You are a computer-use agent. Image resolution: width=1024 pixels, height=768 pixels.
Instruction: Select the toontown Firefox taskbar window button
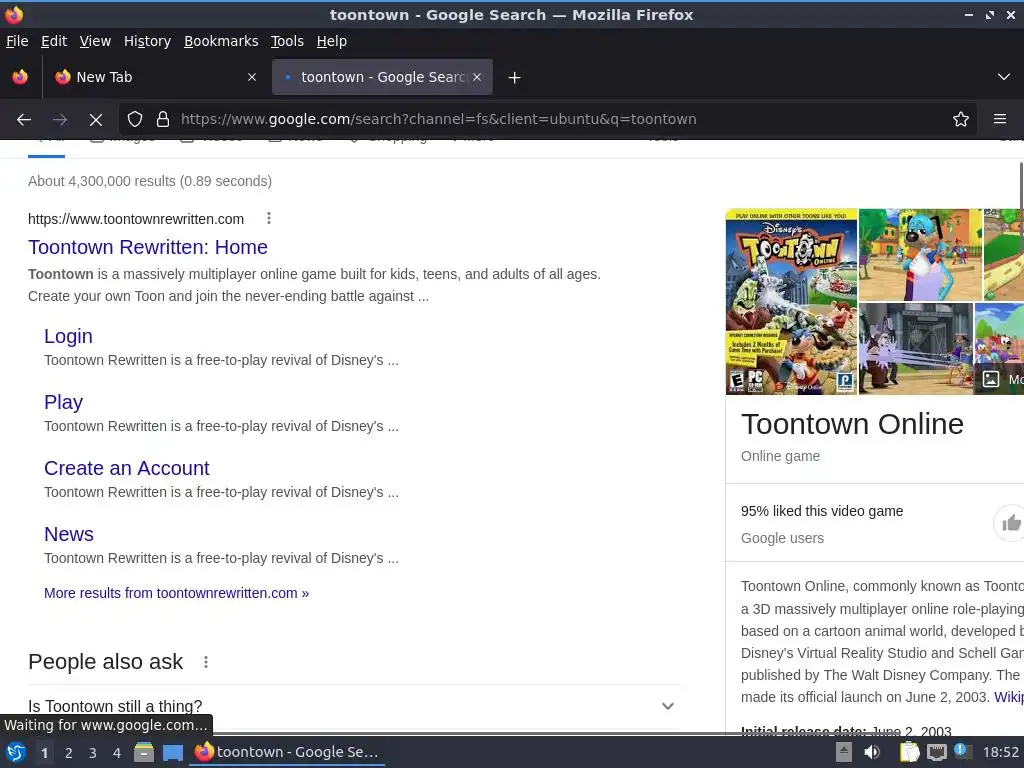287,752
